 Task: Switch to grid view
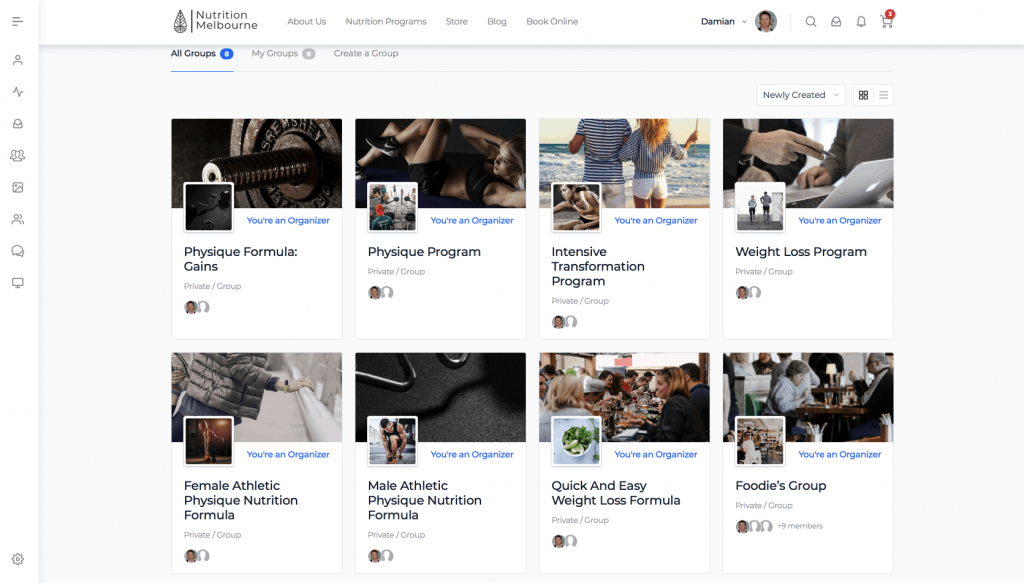863,95
